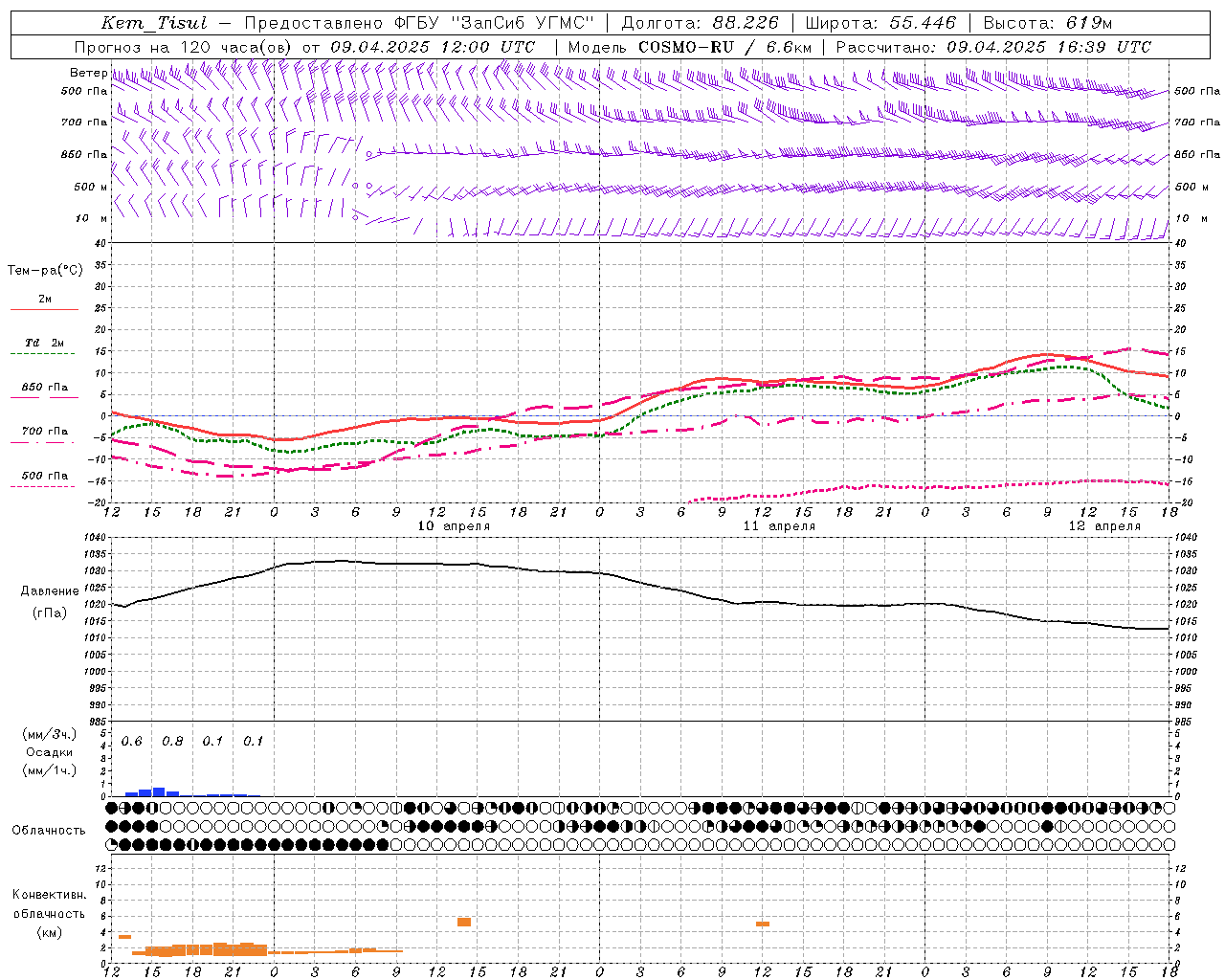Click 'Прогноз на 120 часа(ов)' forecast text
This screenshot has width=1225, height=980.
click(184, 47)
